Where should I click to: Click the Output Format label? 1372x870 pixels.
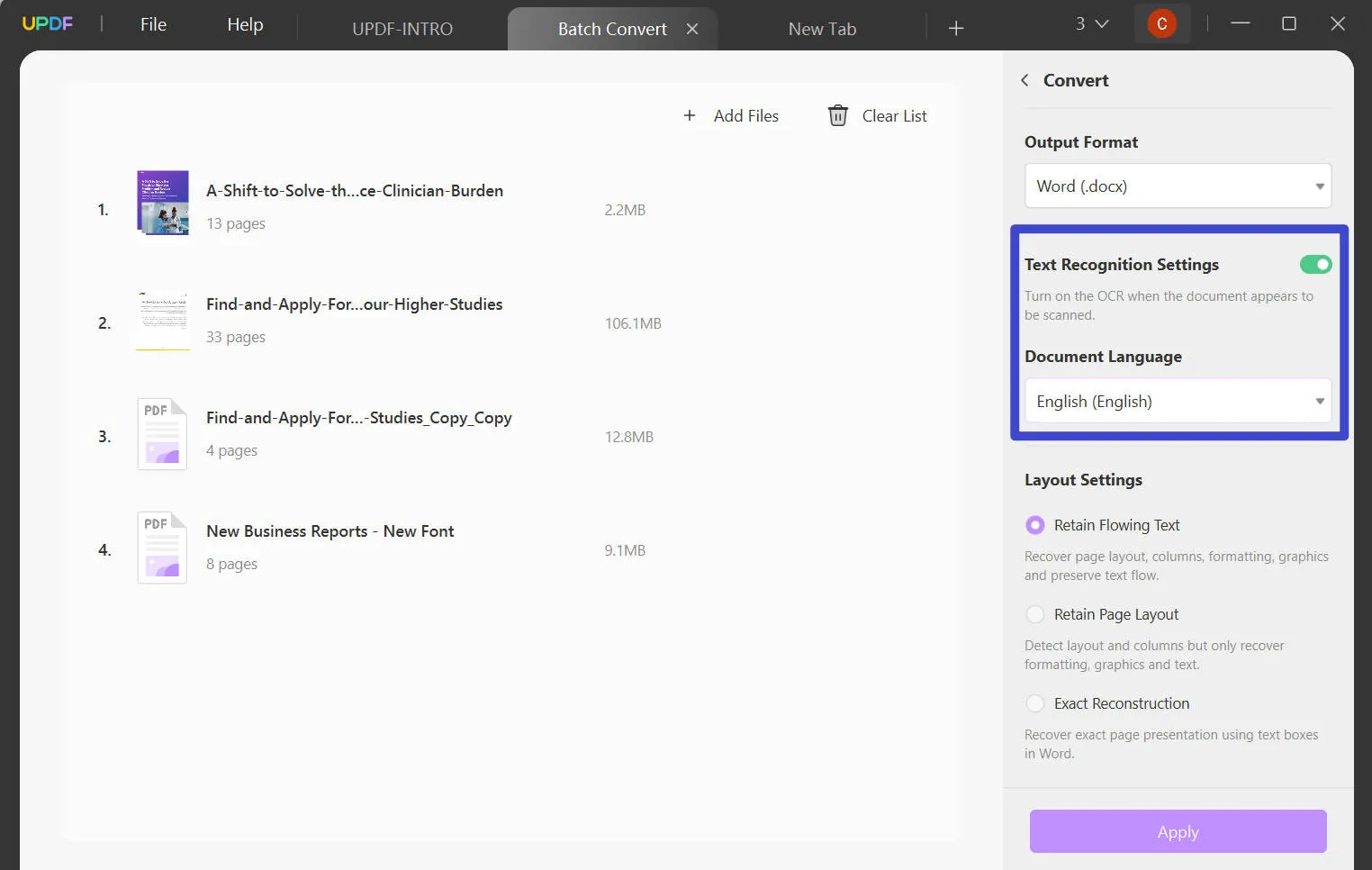(x=1080, y=142)
